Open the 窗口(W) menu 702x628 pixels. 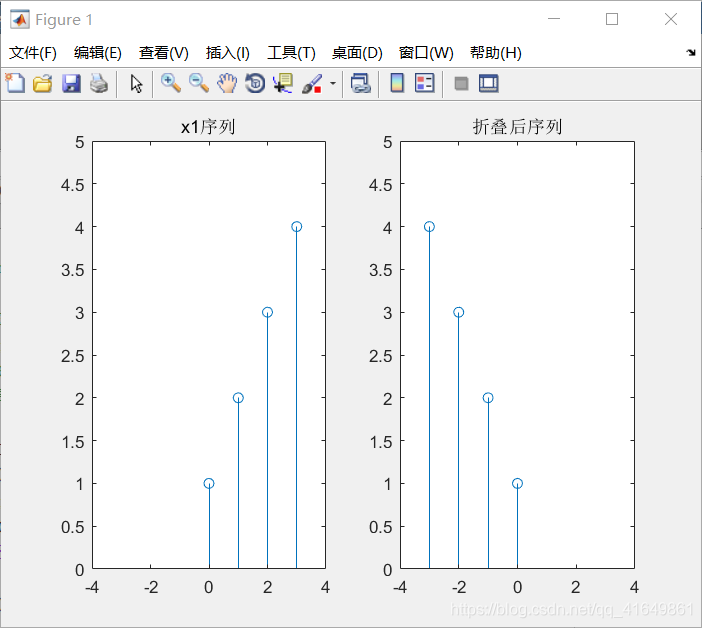(426, 53)
